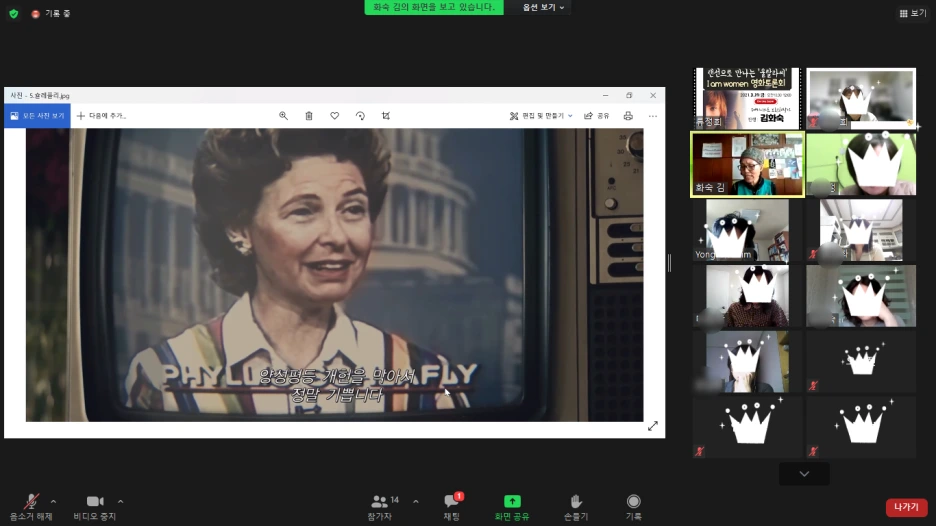Click the green encryption shield icon

14,13
